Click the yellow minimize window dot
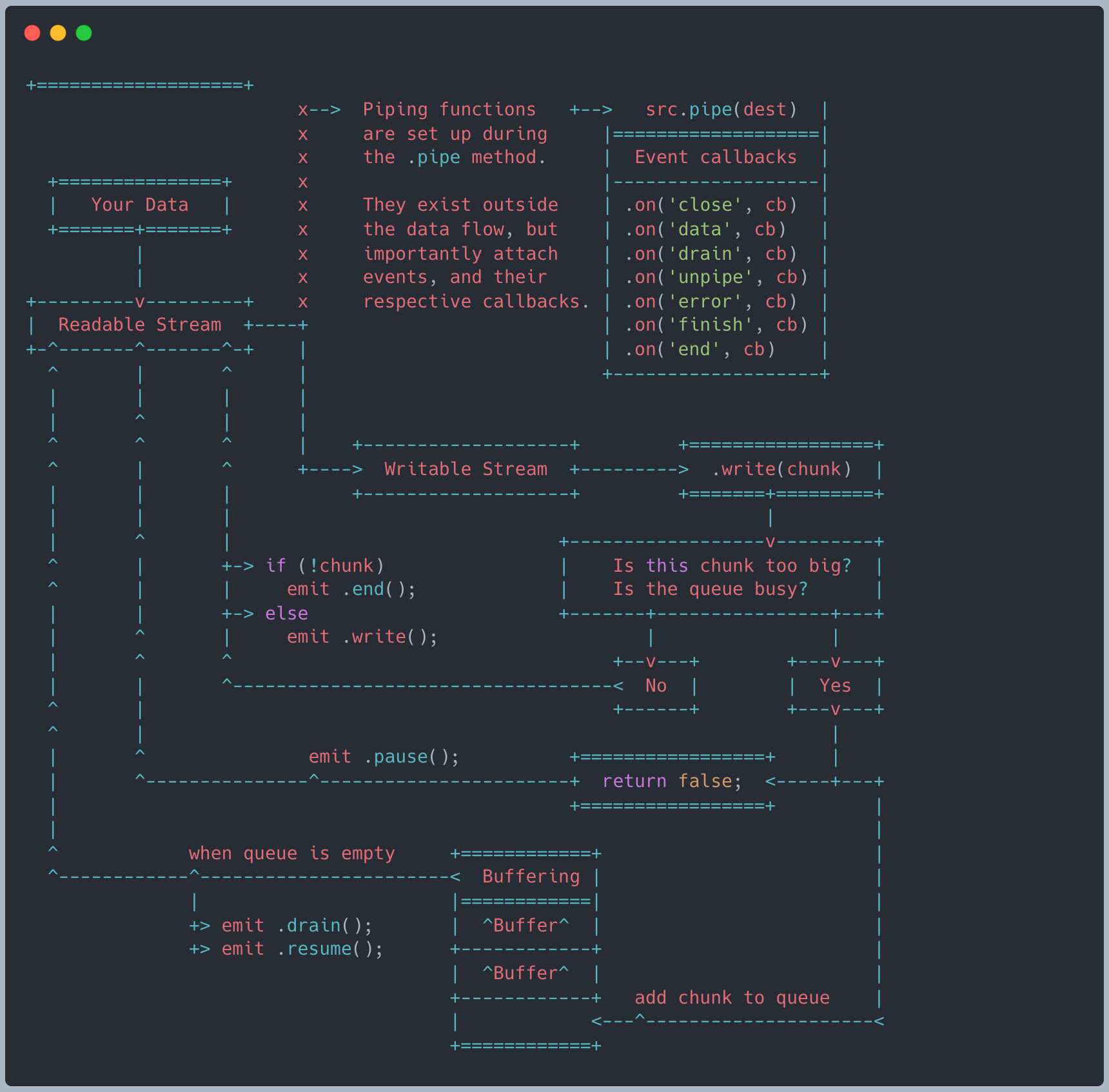 tap(58, 33)
